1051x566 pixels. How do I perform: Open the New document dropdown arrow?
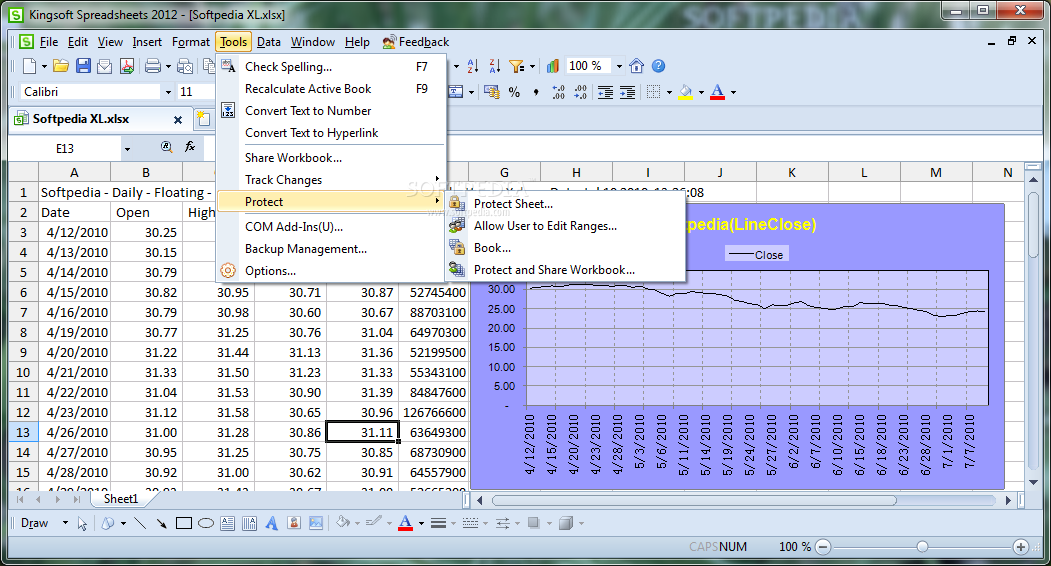[44, 66]
